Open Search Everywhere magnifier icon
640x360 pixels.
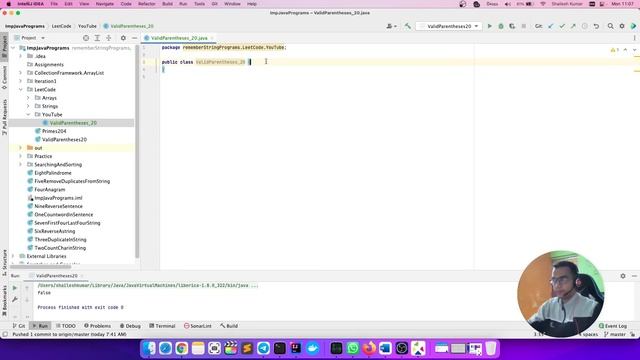tap(611, 26)
